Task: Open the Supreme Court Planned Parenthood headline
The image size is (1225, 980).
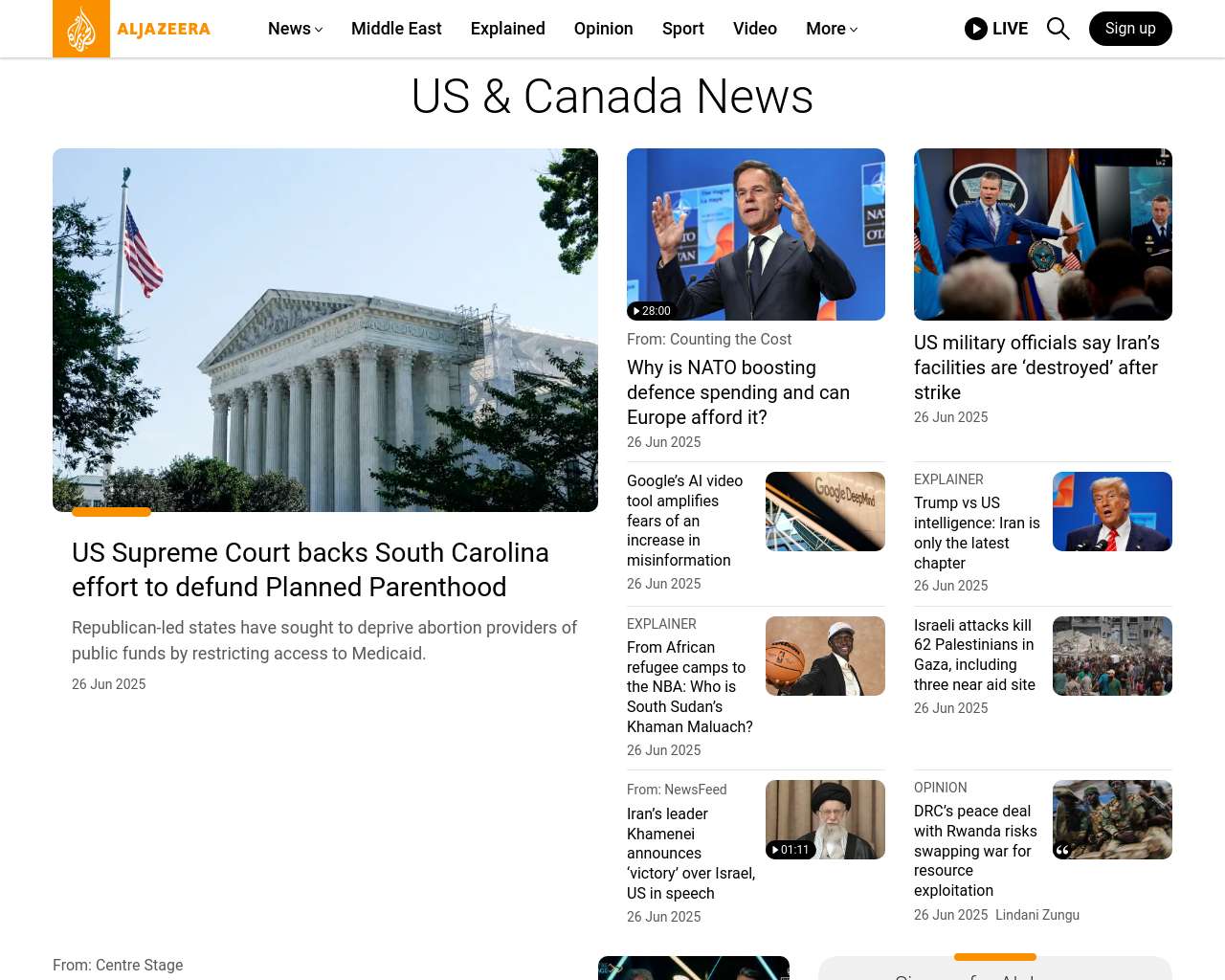Action: tap(310, 569)
